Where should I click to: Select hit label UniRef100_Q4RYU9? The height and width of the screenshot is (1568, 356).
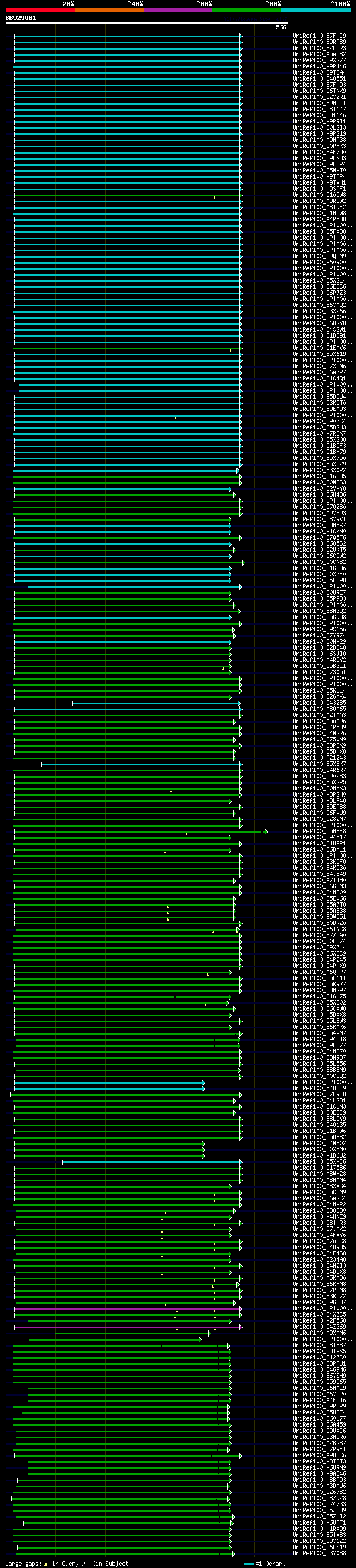click(319, 728)
